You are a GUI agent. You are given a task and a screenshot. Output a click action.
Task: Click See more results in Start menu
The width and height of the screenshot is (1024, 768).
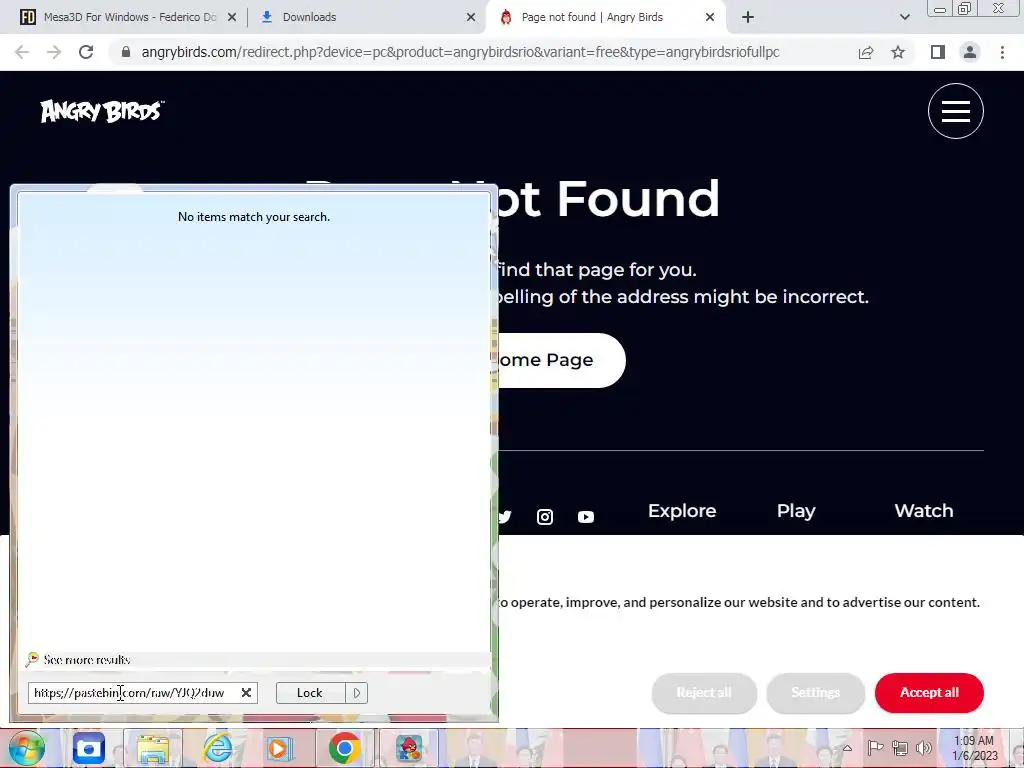(87, 660)
